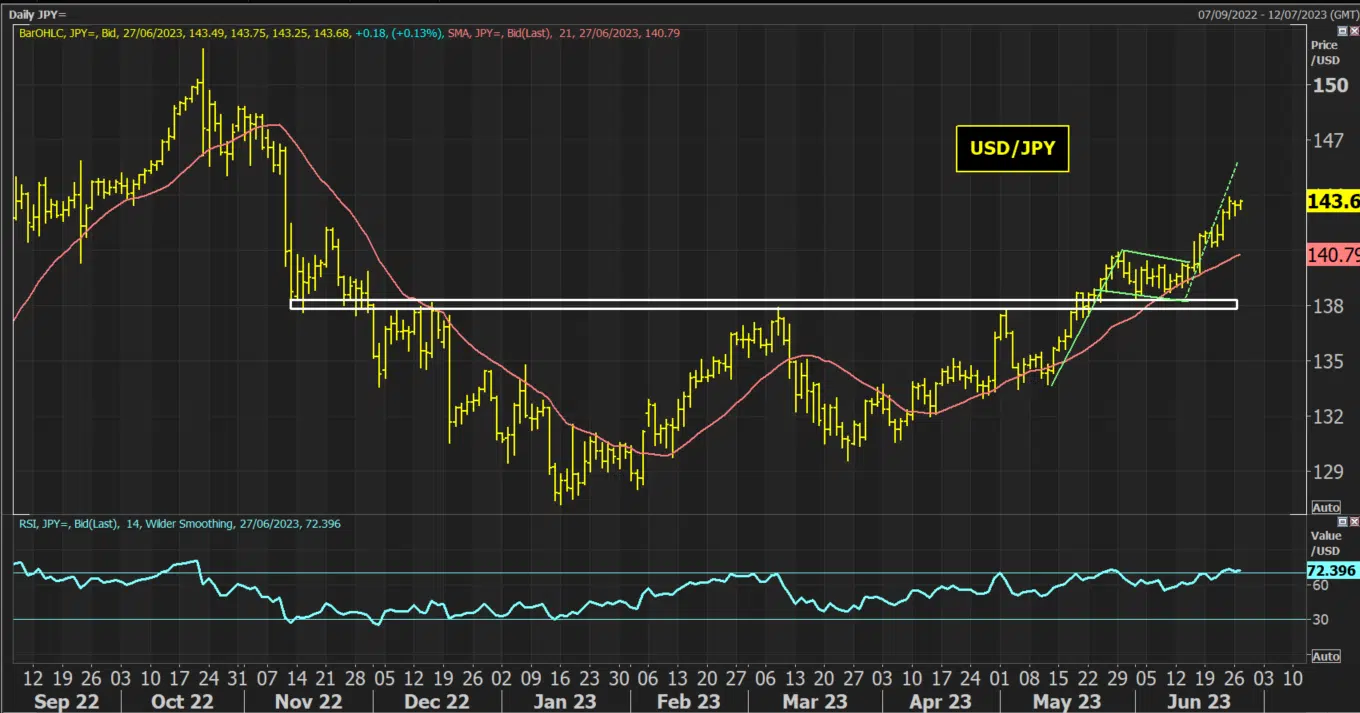1360x713 pixels.
Task: Maximize the price chart pane
Action: [x=1342, y=31]
